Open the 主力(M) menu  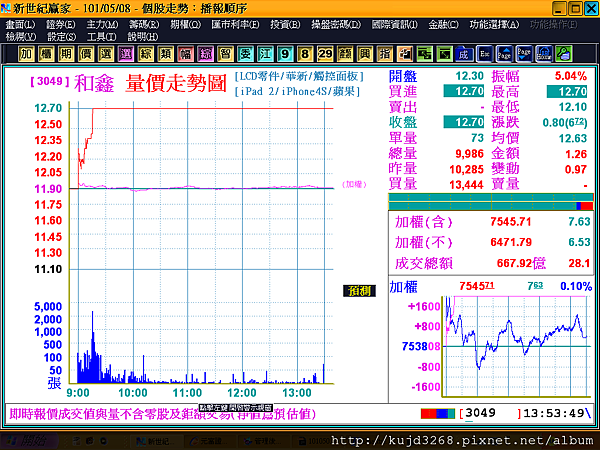click(x=102, y=25)
